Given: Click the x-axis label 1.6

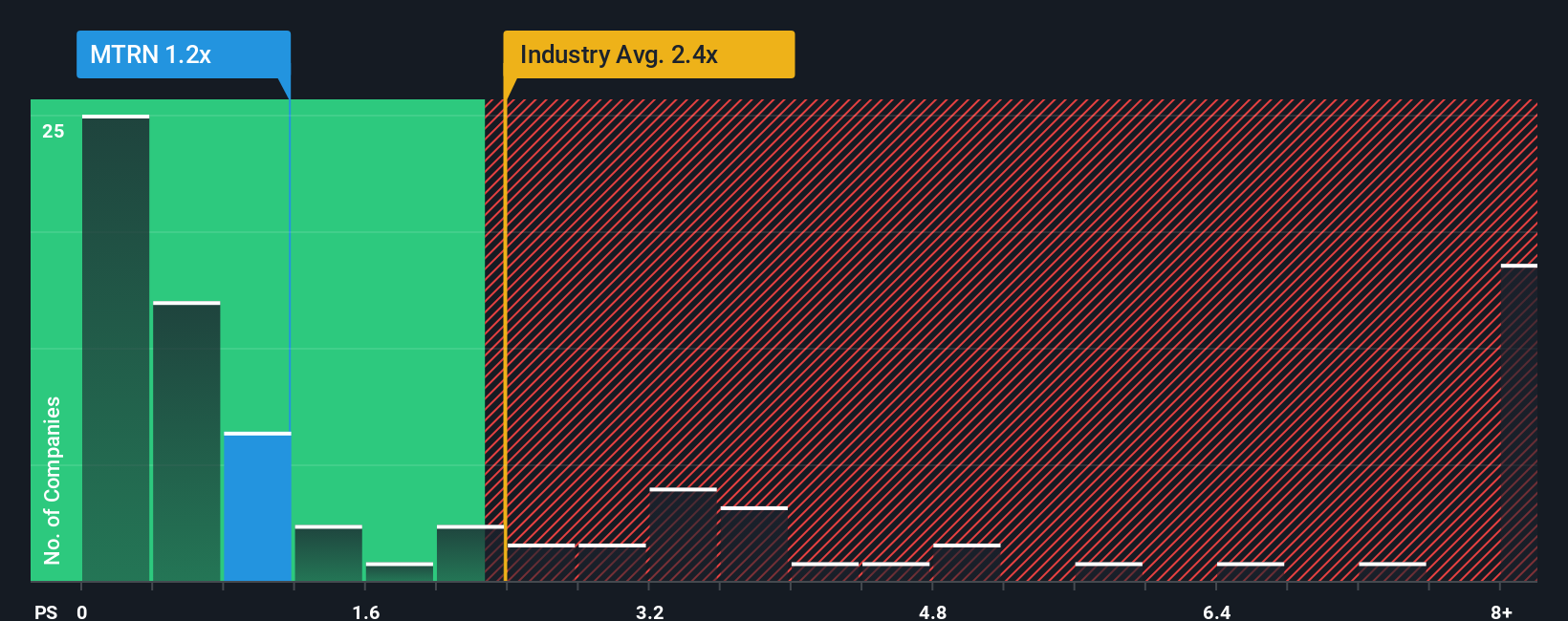Looking at the screenshot, I should [x=366, y=611].
